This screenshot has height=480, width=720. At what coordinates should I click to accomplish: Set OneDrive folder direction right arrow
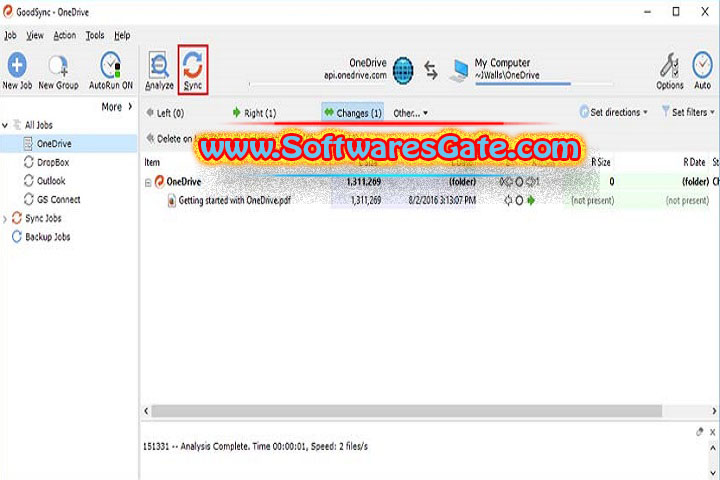click(x=530, y=182)
